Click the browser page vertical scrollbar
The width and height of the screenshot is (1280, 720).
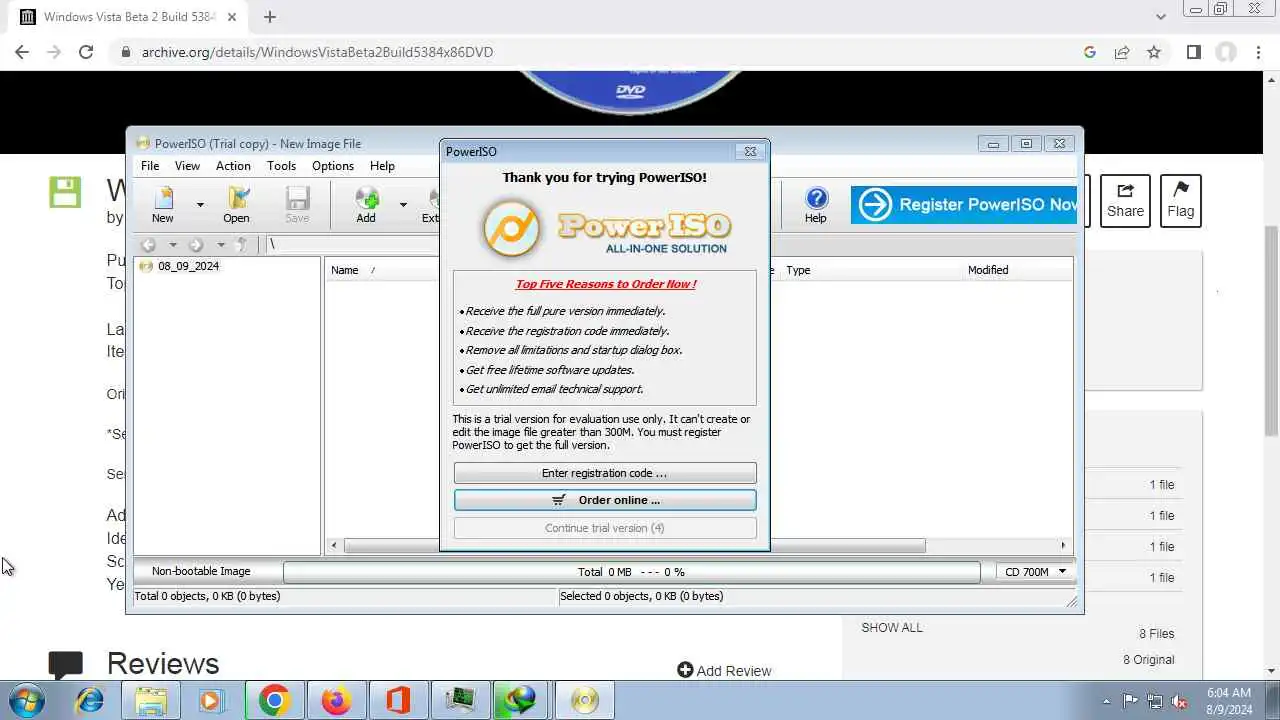[x=1271, y=330]
